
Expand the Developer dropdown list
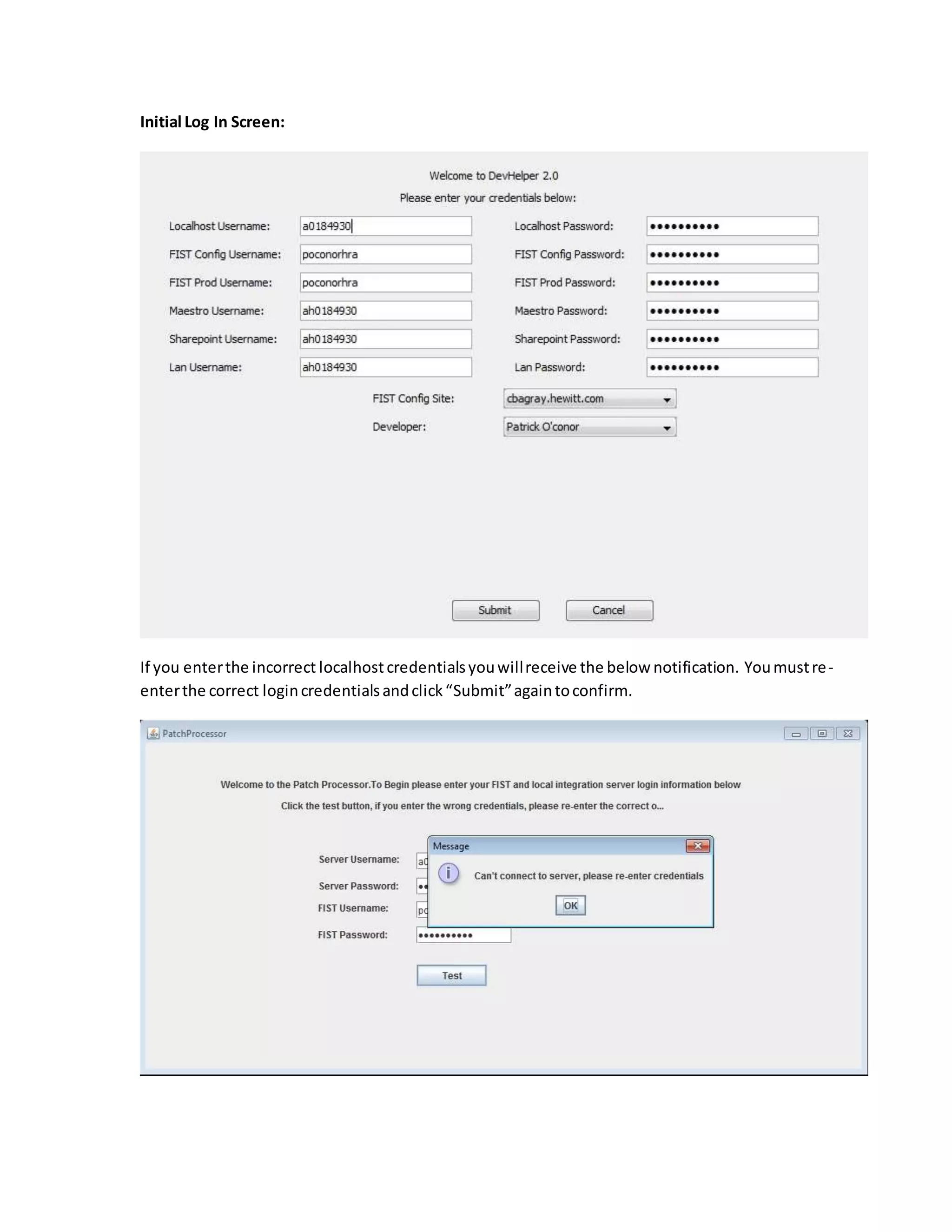[x=589, y=427]
